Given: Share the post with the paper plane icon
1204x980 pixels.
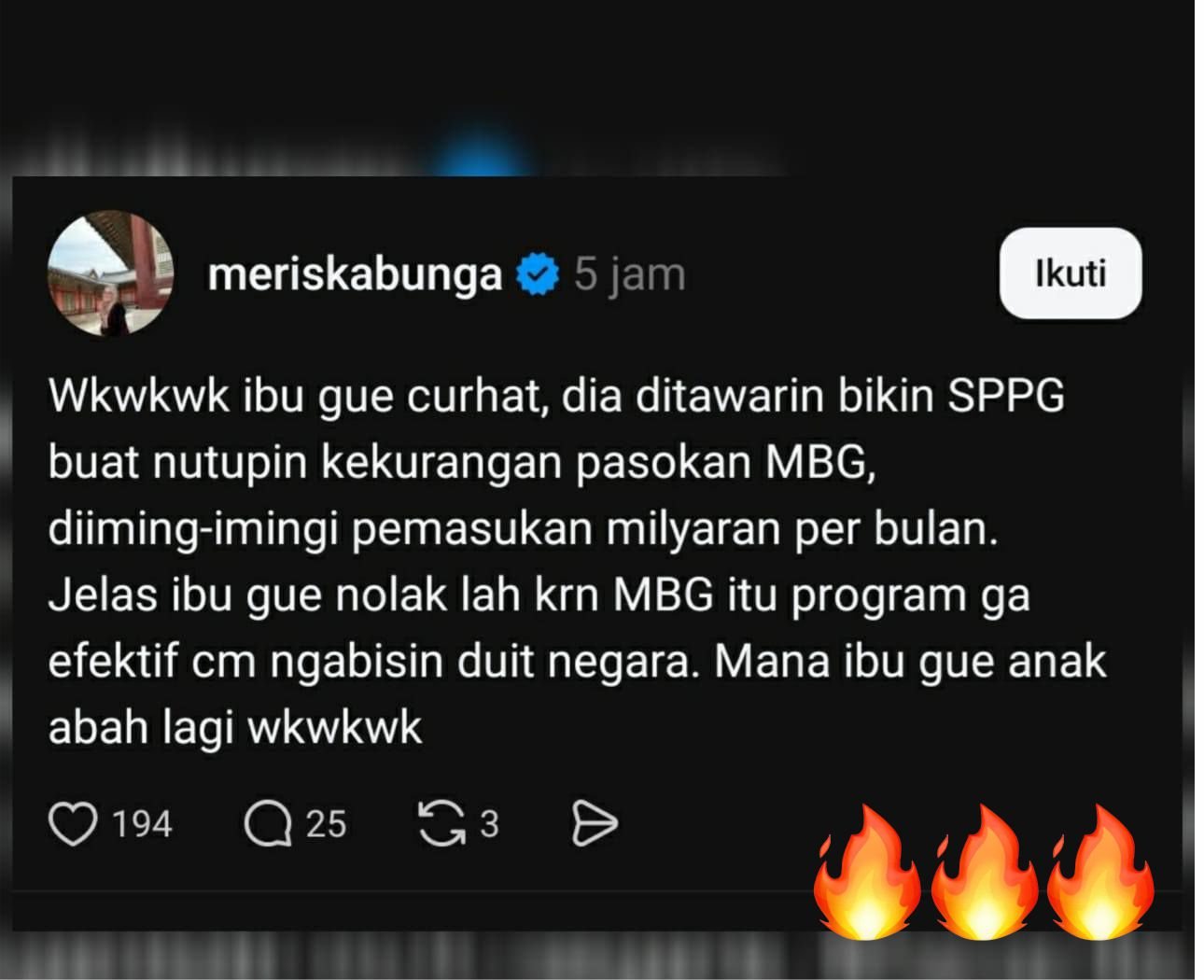Looking at the screenshot, I should point(594,824).
